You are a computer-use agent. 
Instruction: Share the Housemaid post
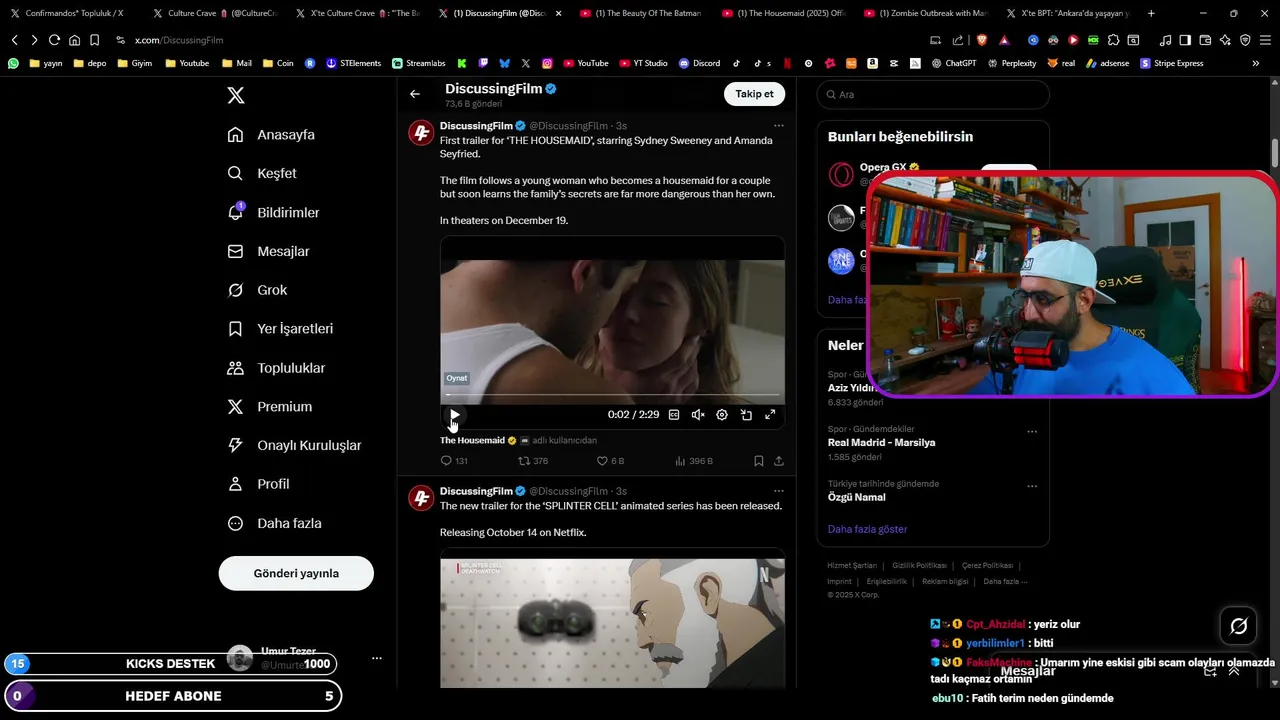pyautogui.click(x=778, y=461)
